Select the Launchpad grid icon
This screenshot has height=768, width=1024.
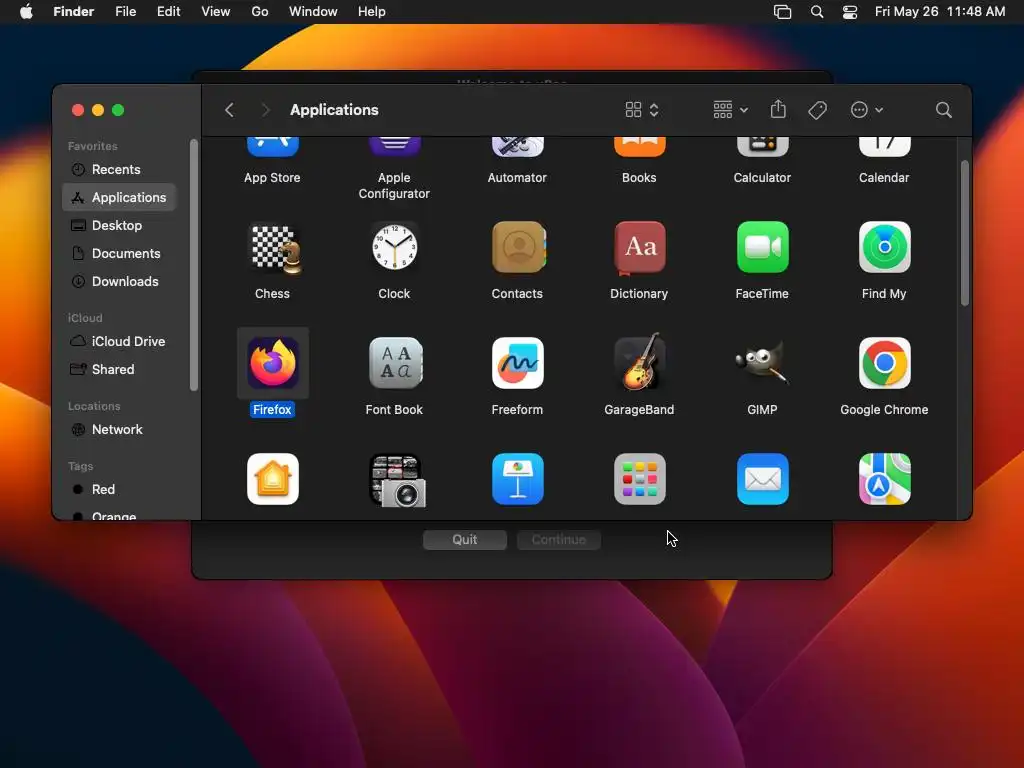[639, 479]
